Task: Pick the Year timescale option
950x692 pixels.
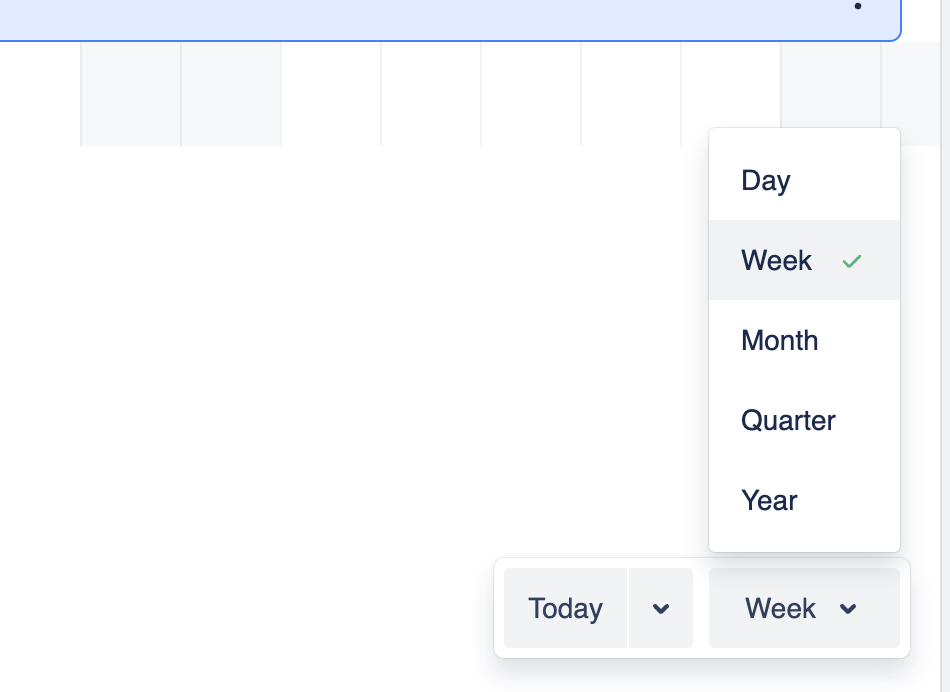Action: 769,501
